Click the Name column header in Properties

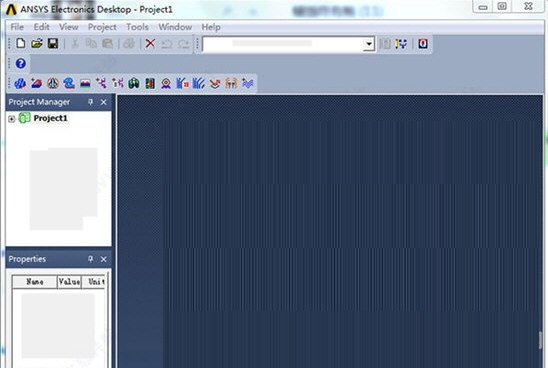(35, 282)
